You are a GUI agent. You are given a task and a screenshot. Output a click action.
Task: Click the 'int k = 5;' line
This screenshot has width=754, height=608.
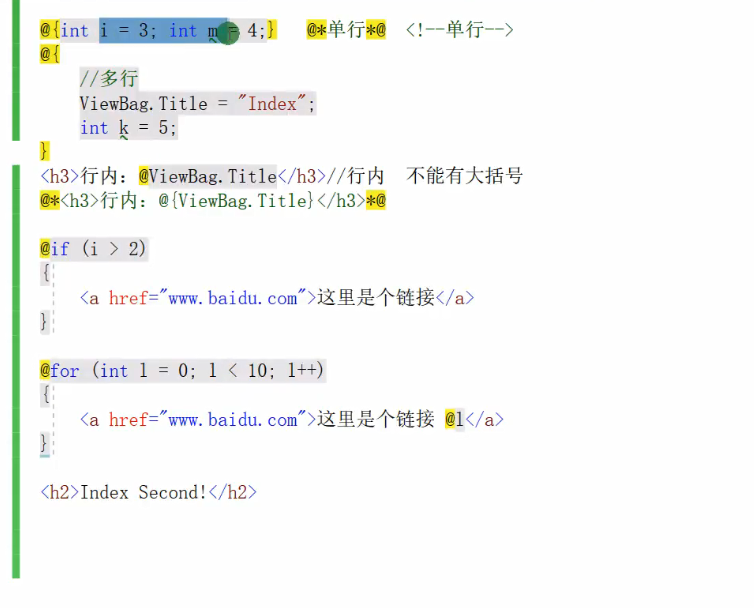tap(128, 128)
